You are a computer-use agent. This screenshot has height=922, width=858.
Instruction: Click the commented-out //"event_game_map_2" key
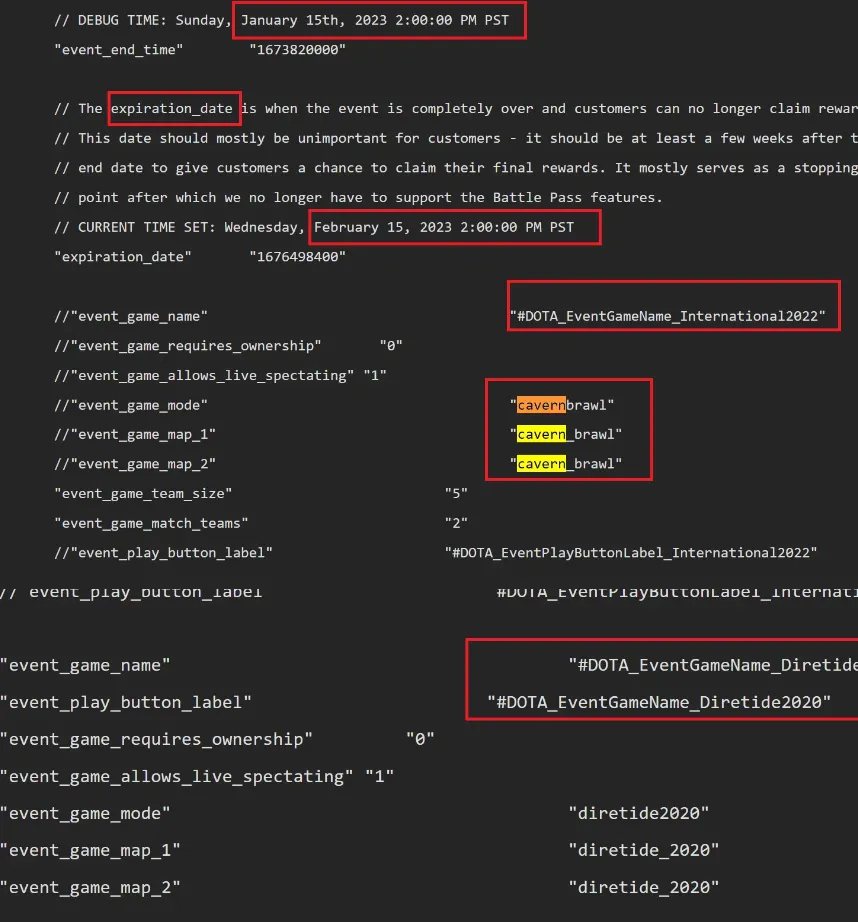tap(135, 464)
